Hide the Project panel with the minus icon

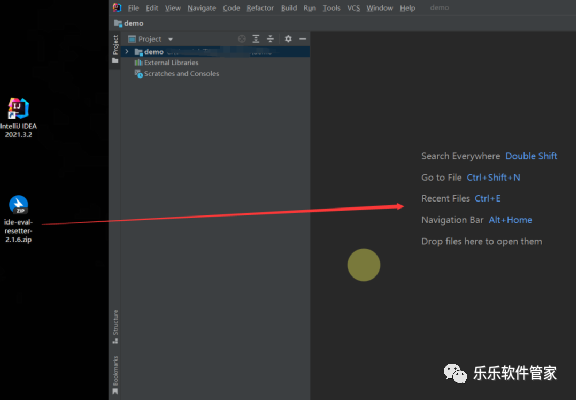[x=303, y=39]
